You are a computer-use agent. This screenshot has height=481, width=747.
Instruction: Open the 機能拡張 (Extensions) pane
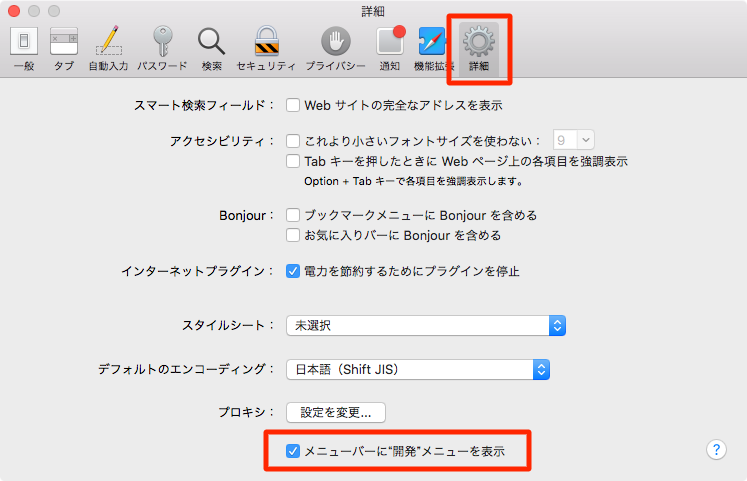click(432, 49)
